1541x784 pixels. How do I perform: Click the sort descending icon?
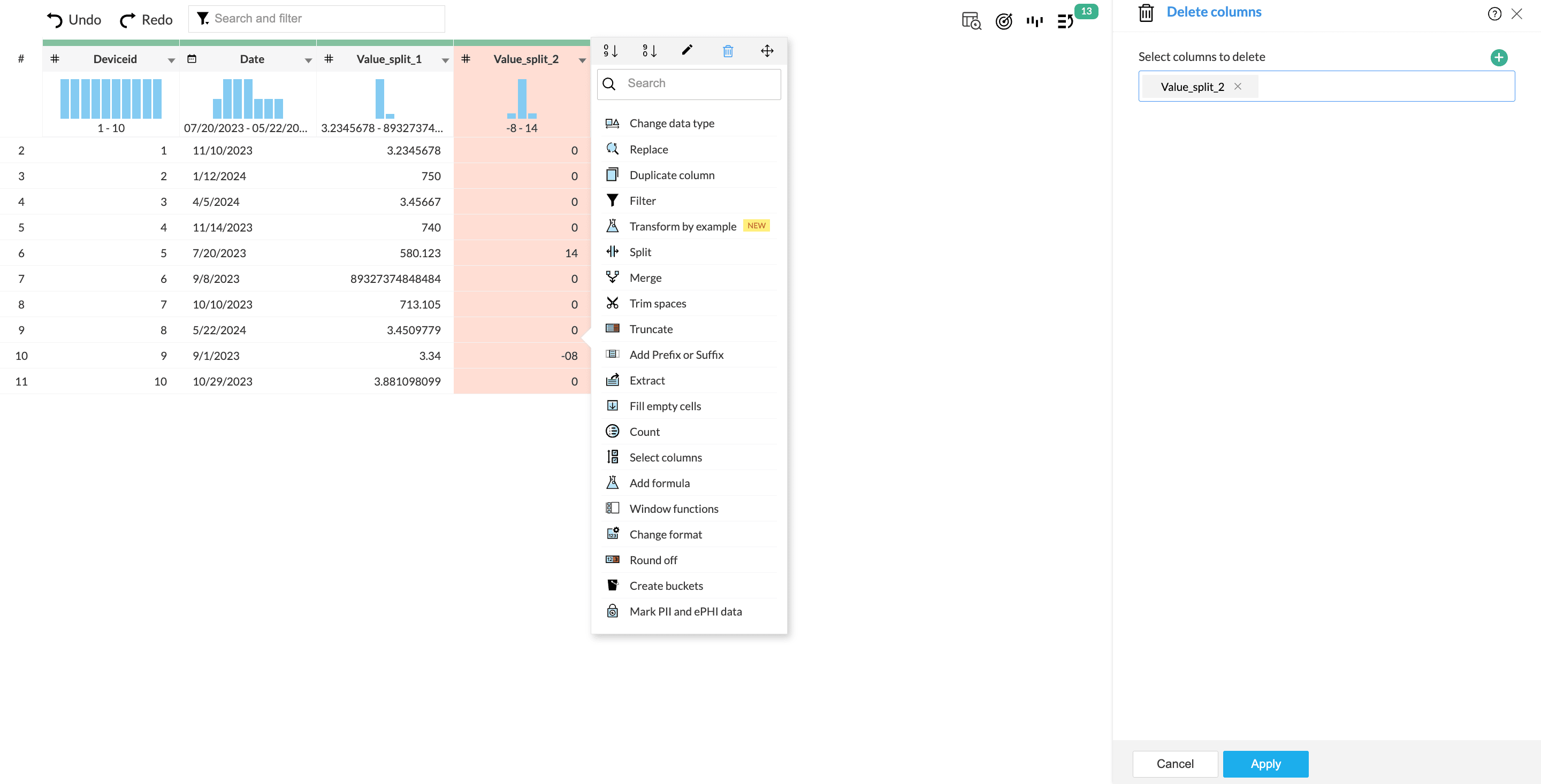[649, 51]
